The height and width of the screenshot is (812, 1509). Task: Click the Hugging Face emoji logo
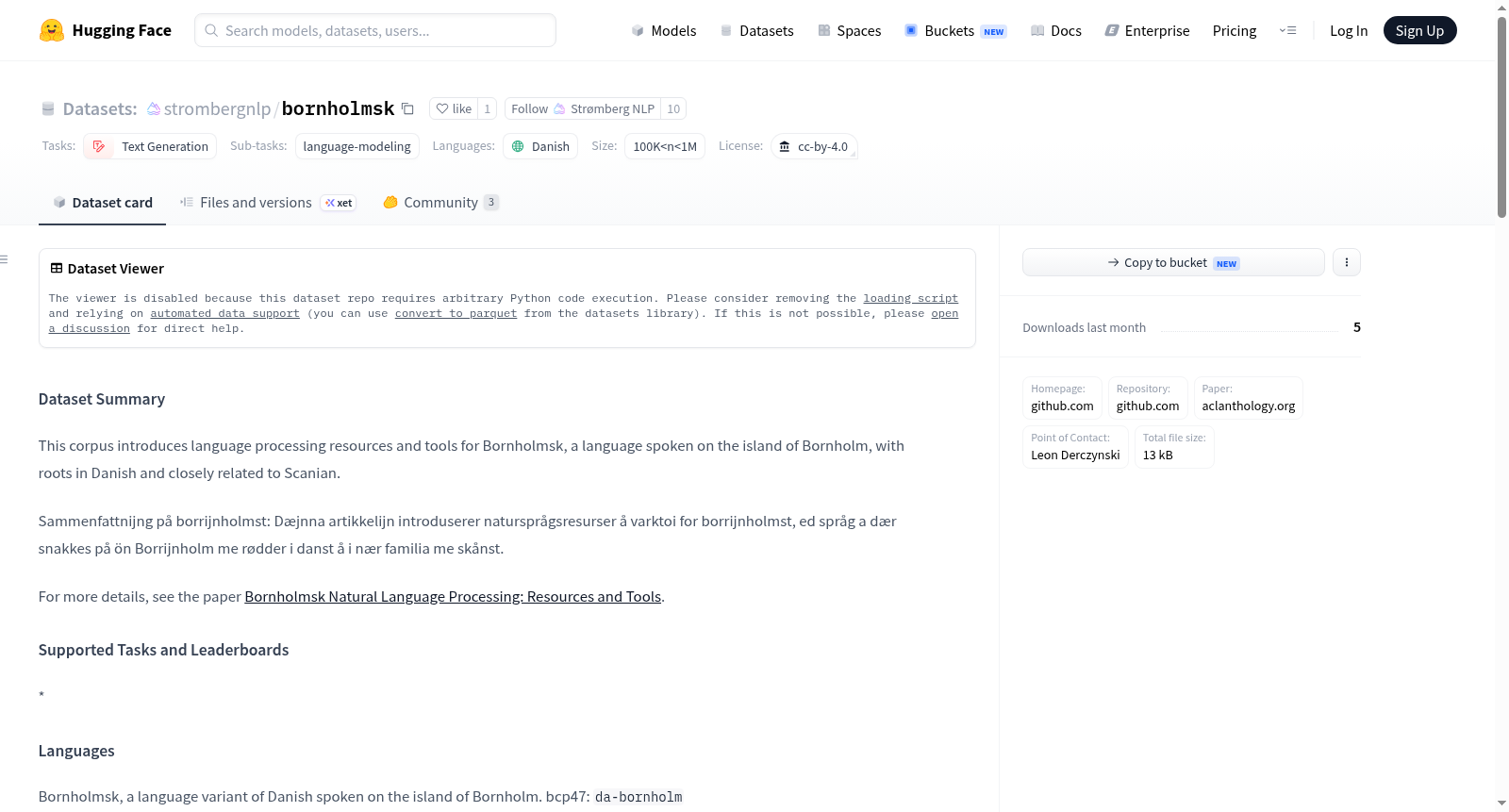52,30
